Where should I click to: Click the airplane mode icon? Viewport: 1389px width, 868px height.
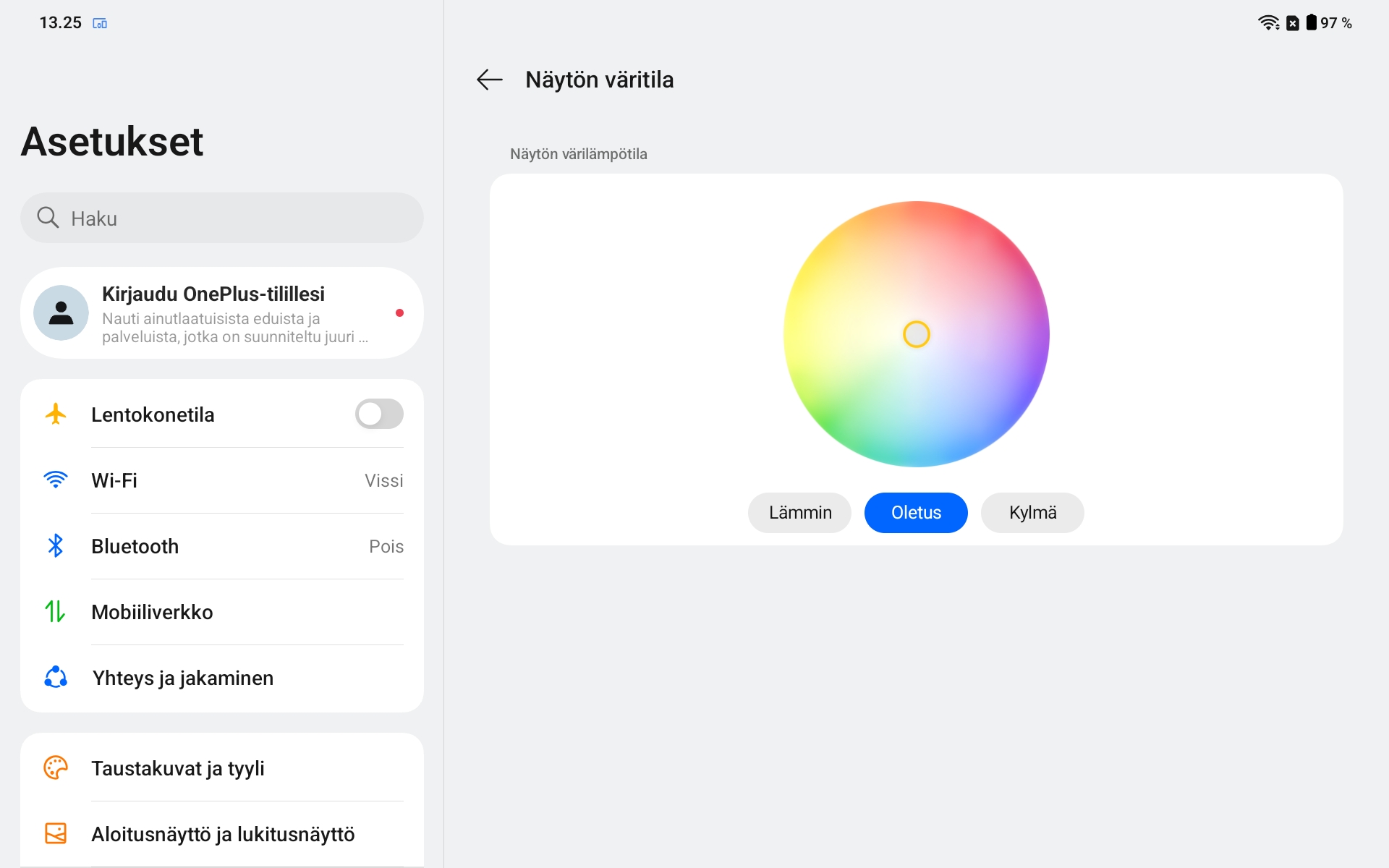tap(56, 414)
